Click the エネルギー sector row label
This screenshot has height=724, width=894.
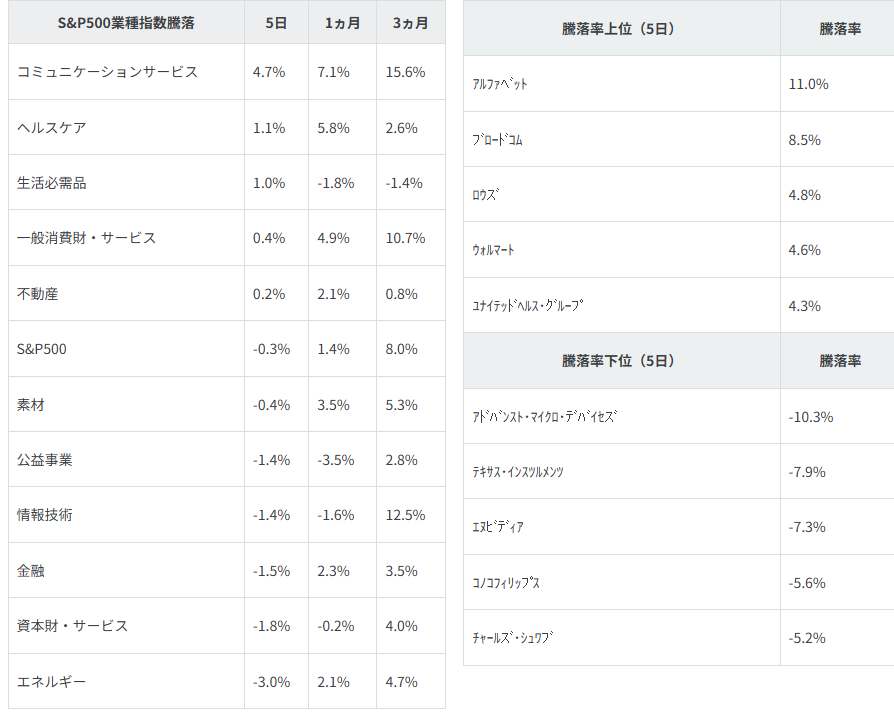click(52, 682)
